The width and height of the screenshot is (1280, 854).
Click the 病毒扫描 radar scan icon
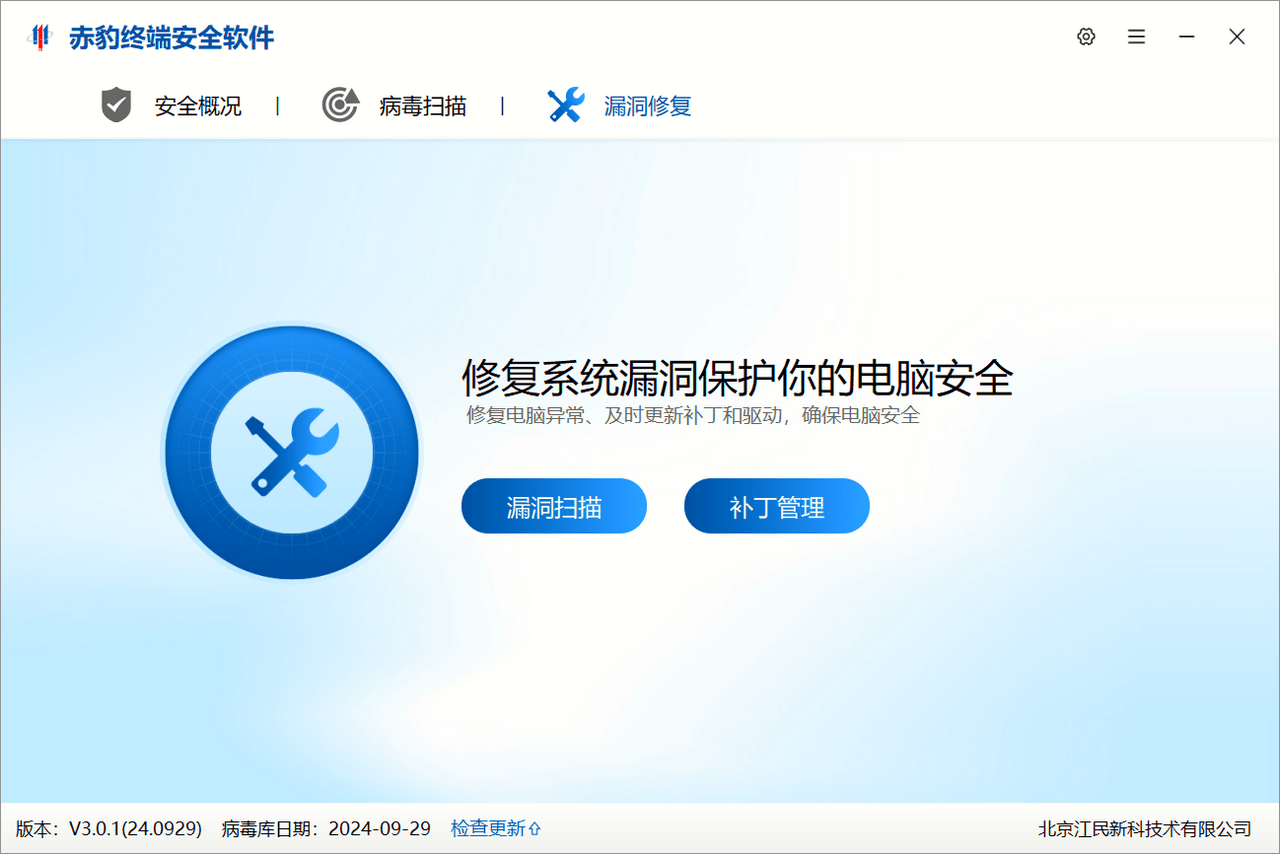(x=340, y=103)
